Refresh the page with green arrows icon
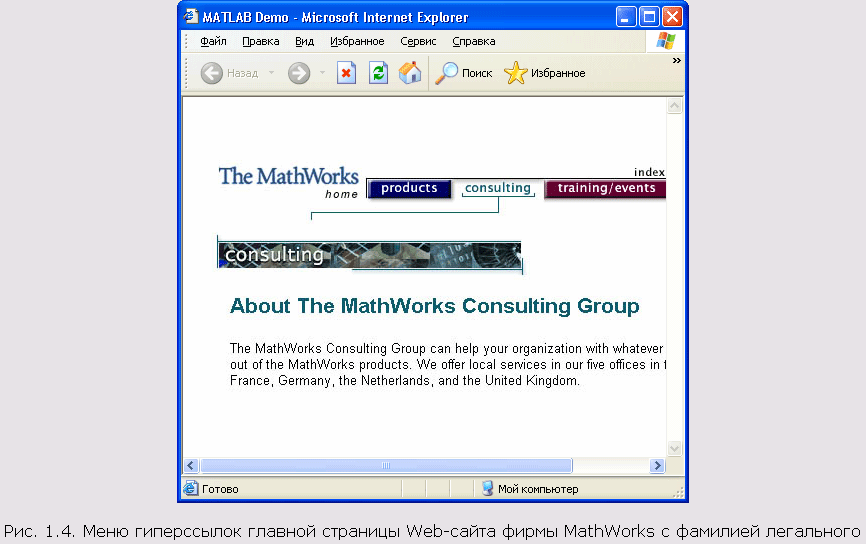Viewport: 866px width, 544px height. [378, 73]
